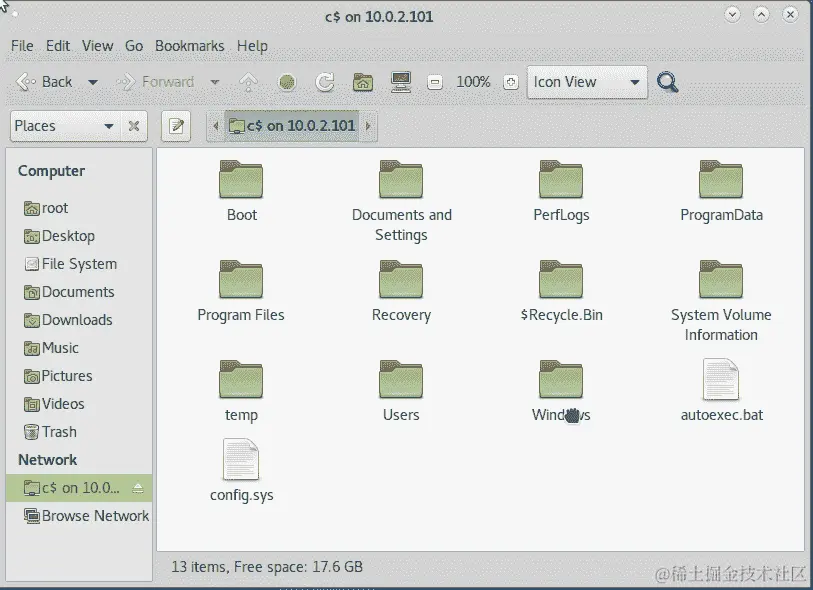Select root in the sidebar
Image resolution: width=813 pixels, height=590 pixels.
[79, 208]
